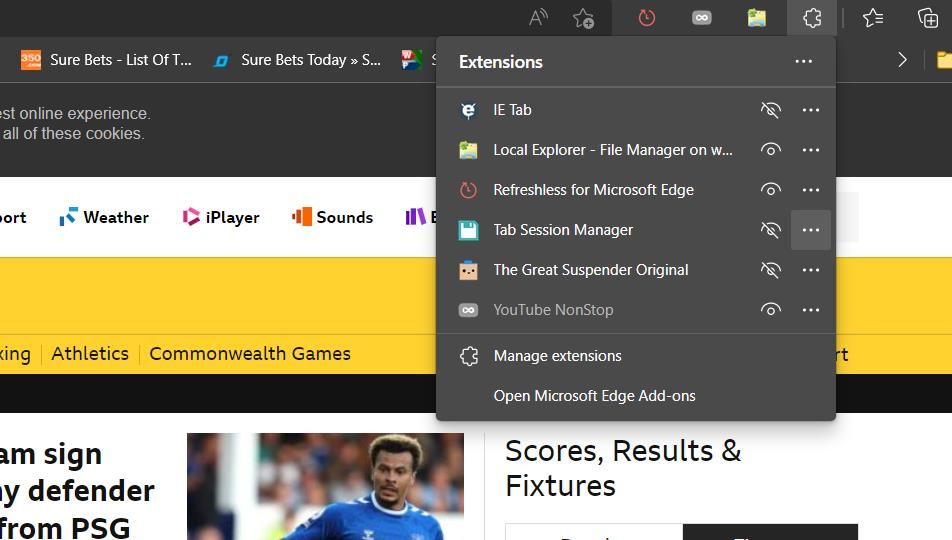
Task: Hide YouTube NonStop from the toolbar
Action: pyautogui.click(x=770, y=310)
